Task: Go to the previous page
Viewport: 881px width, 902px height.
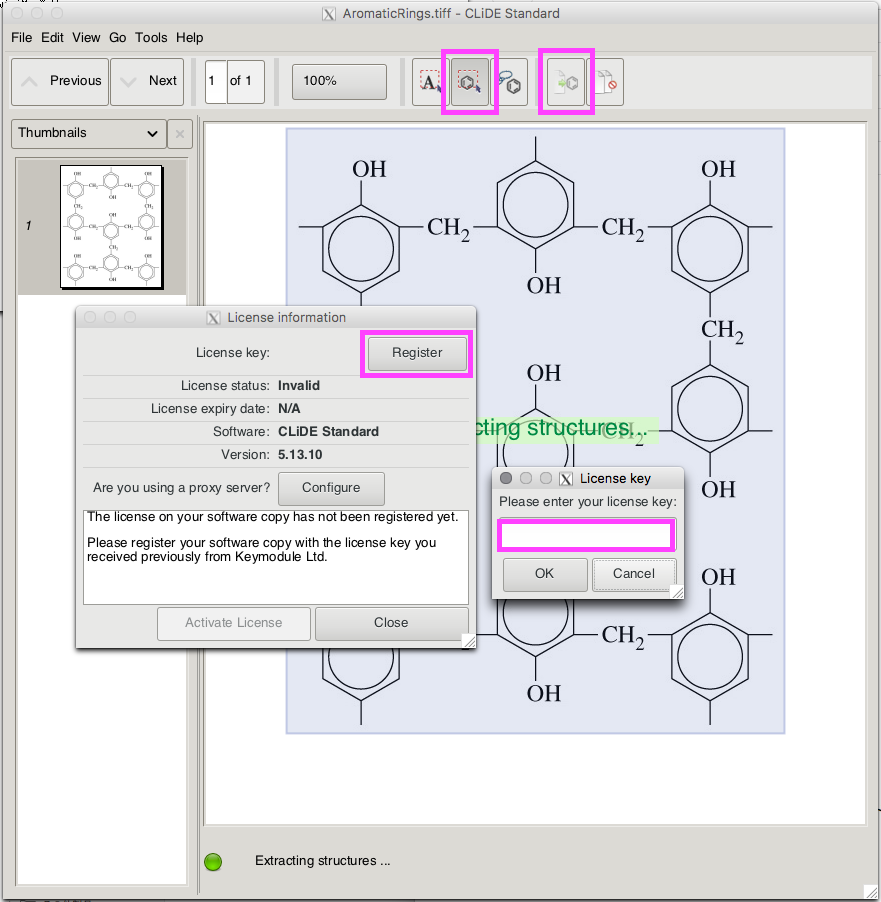Action: pos(60,81)
